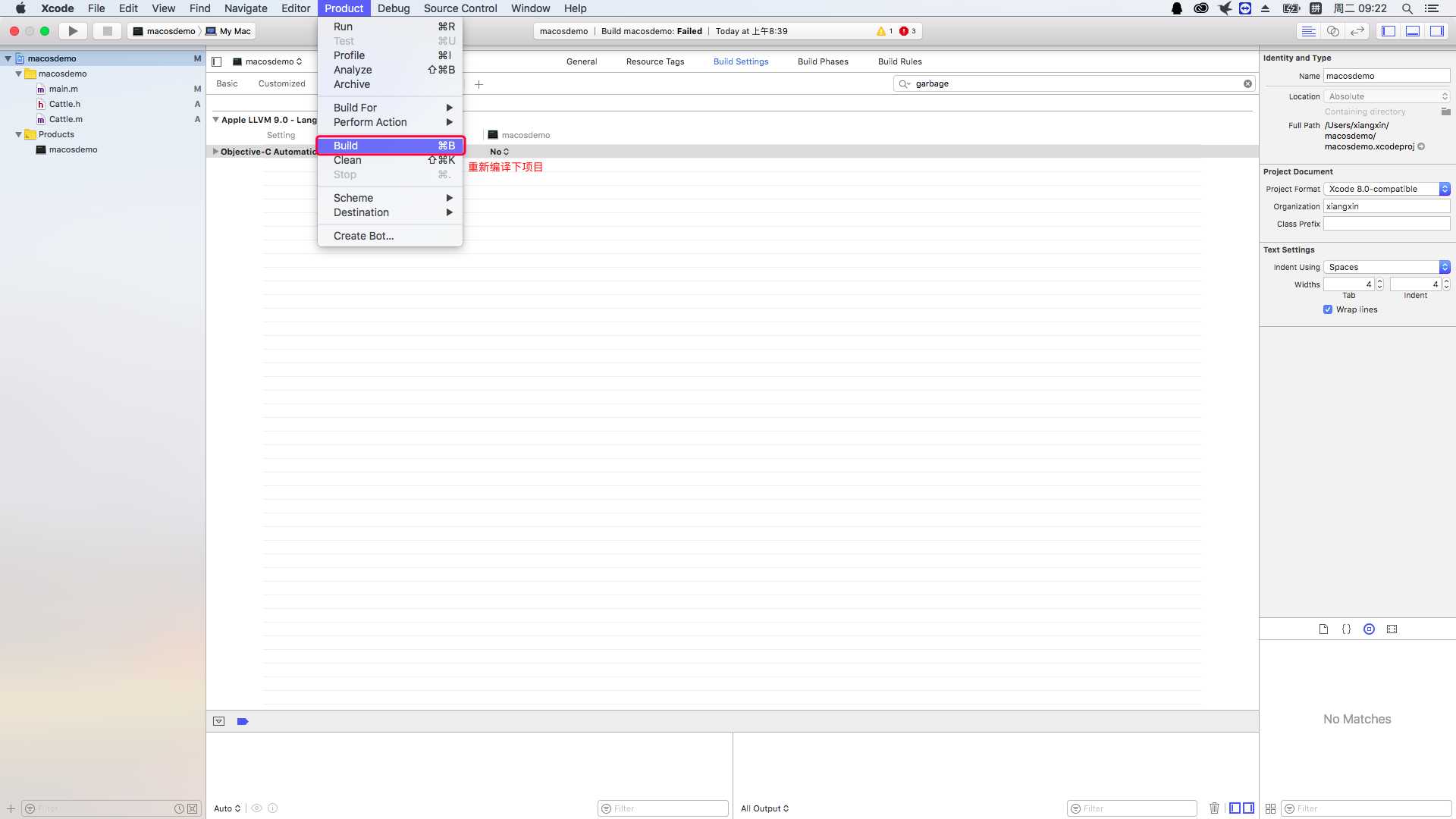Switch to General tab
The height and width of the screenshot is (819, 1456).
click(582, 61)
